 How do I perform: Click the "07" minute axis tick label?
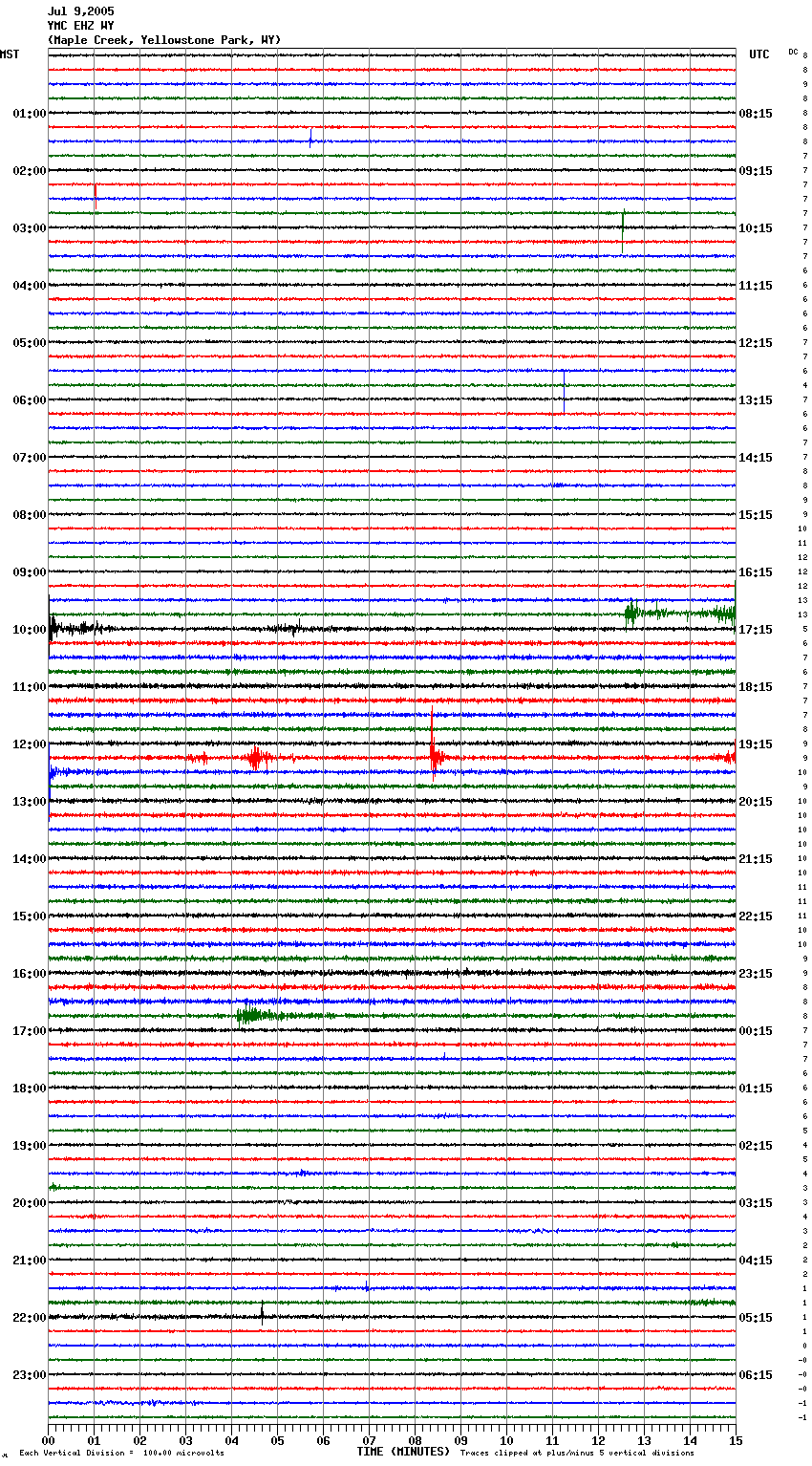(369, 1440)
